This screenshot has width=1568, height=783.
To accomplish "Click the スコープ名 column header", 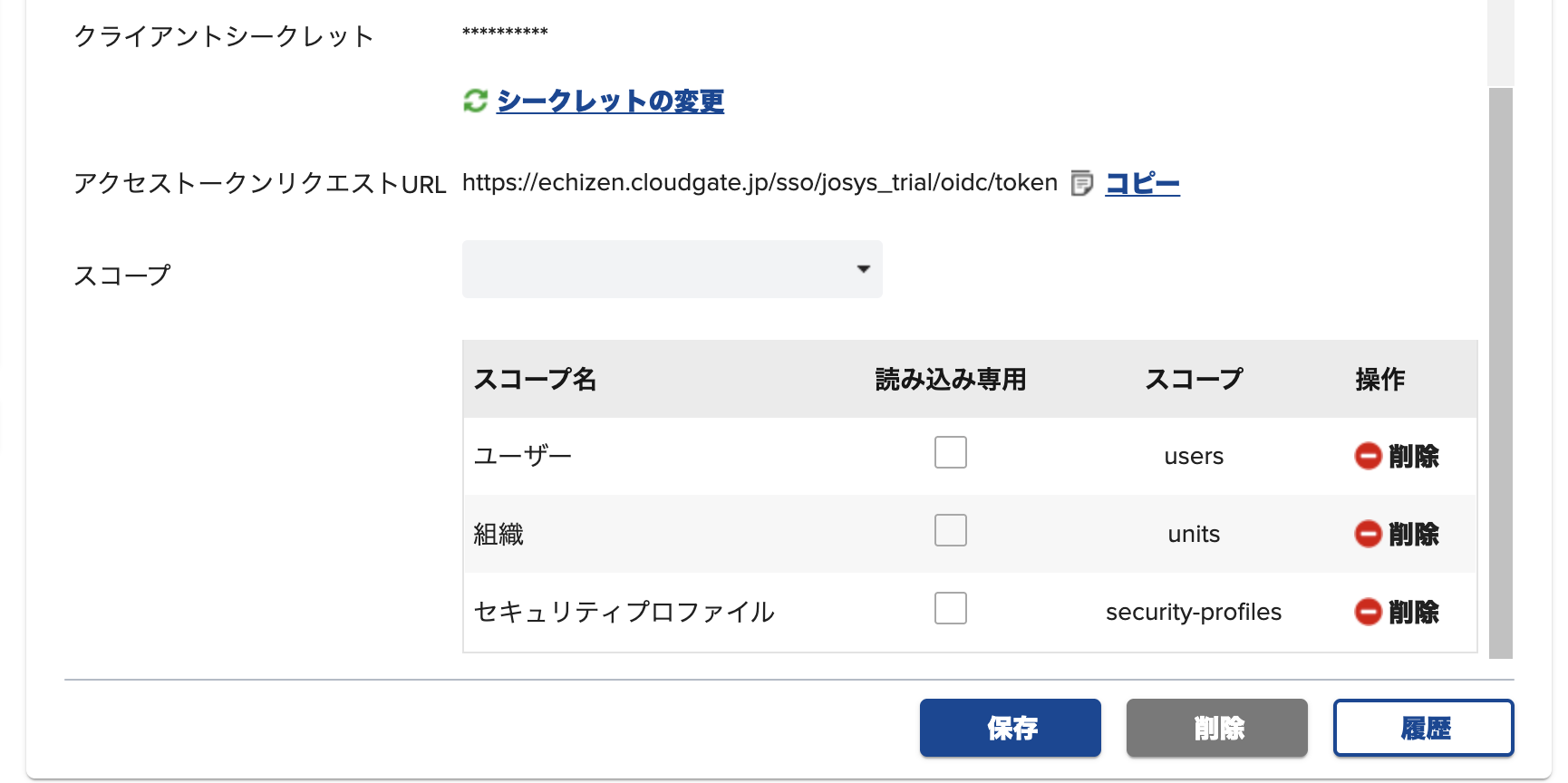I will tap(535, 379).
